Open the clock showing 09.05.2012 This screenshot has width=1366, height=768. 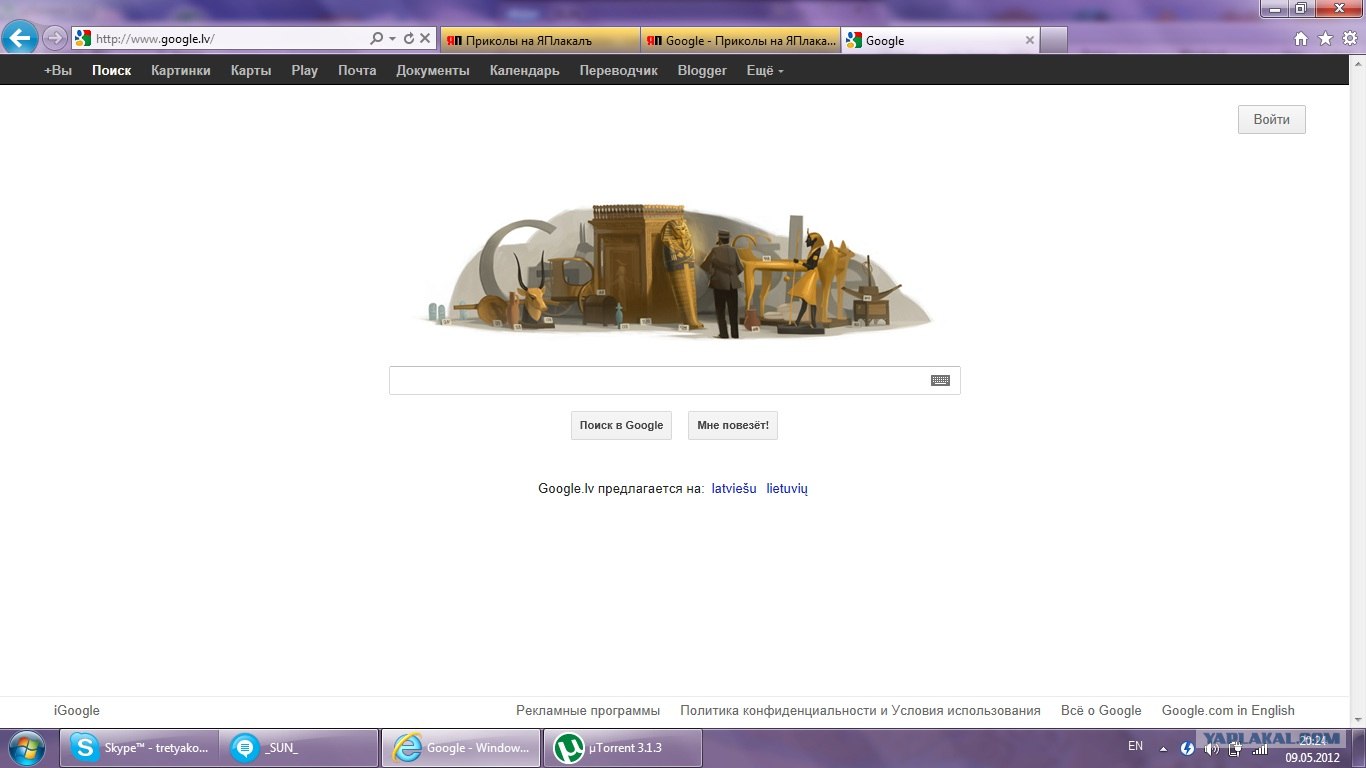pyautogui.click(x=1312, y=749)
